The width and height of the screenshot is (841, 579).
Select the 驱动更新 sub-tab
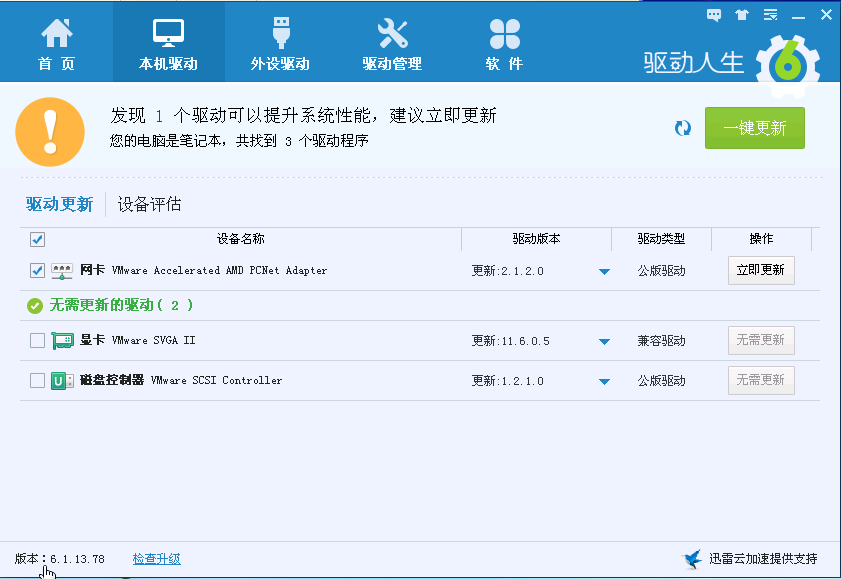click(60, 204)
